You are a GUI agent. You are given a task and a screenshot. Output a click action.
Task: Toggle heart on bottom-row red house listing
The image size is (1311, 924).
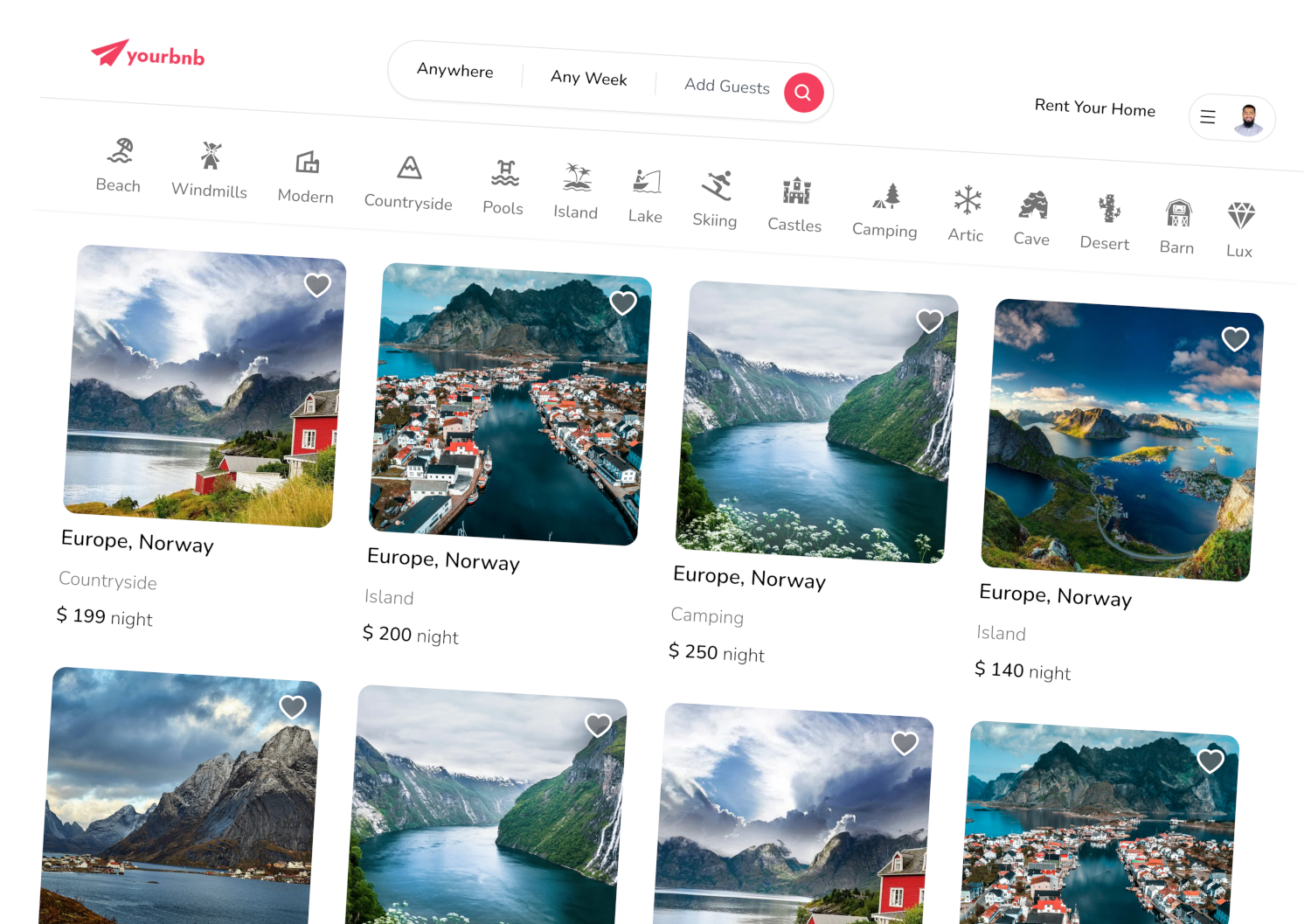905,744
